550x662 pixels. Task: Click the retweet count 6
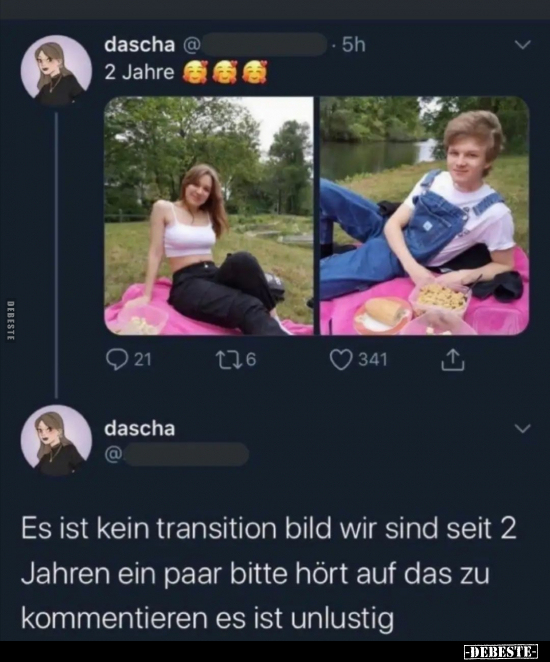point(251,360)
